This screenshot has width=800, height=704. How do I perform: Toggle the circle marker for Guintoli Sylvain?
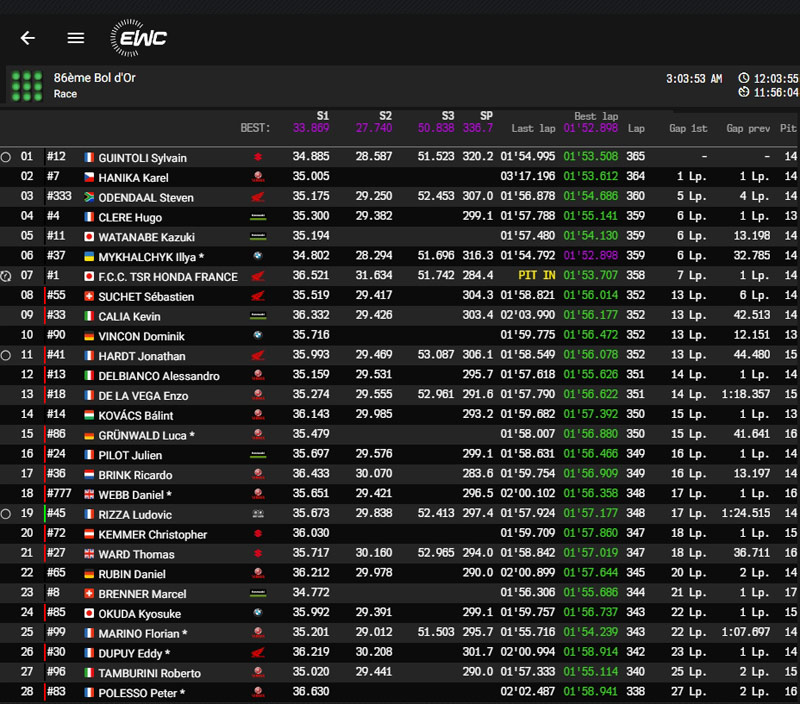pyautogui.click(x=7, y=157)
